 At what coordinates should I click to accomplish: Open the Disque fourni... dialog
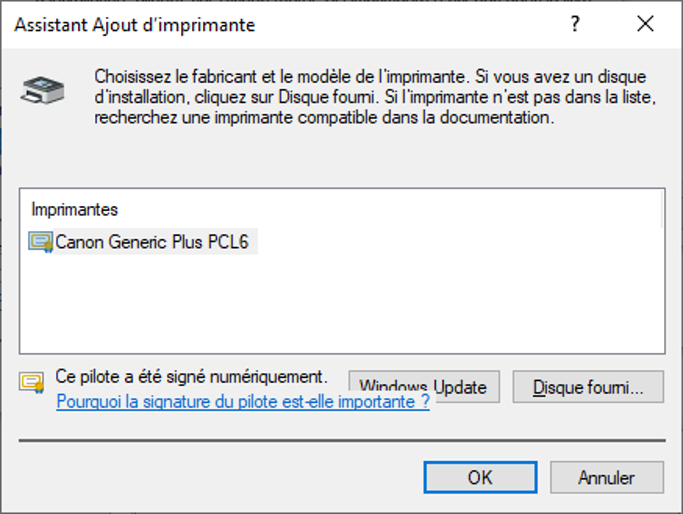tap(588, 387)
